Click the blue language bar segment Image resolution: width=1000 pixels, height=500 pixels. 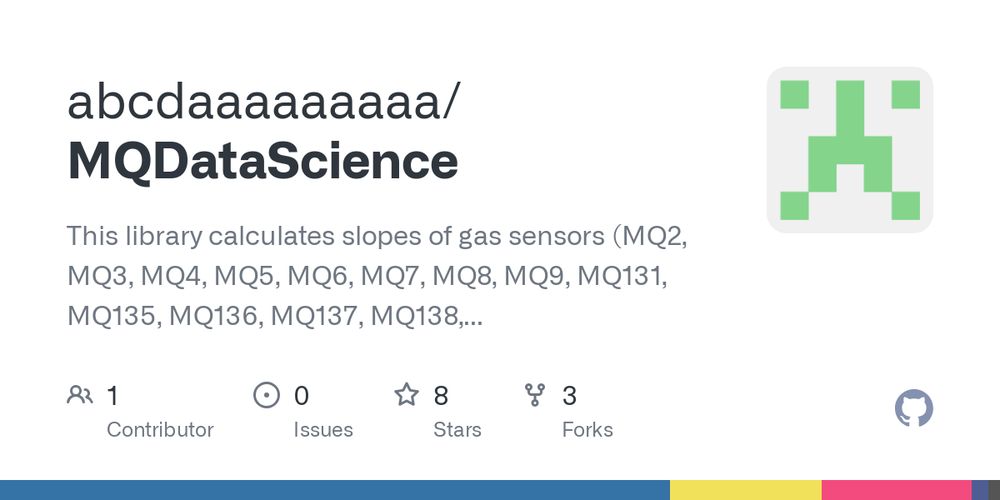point(335,490)
